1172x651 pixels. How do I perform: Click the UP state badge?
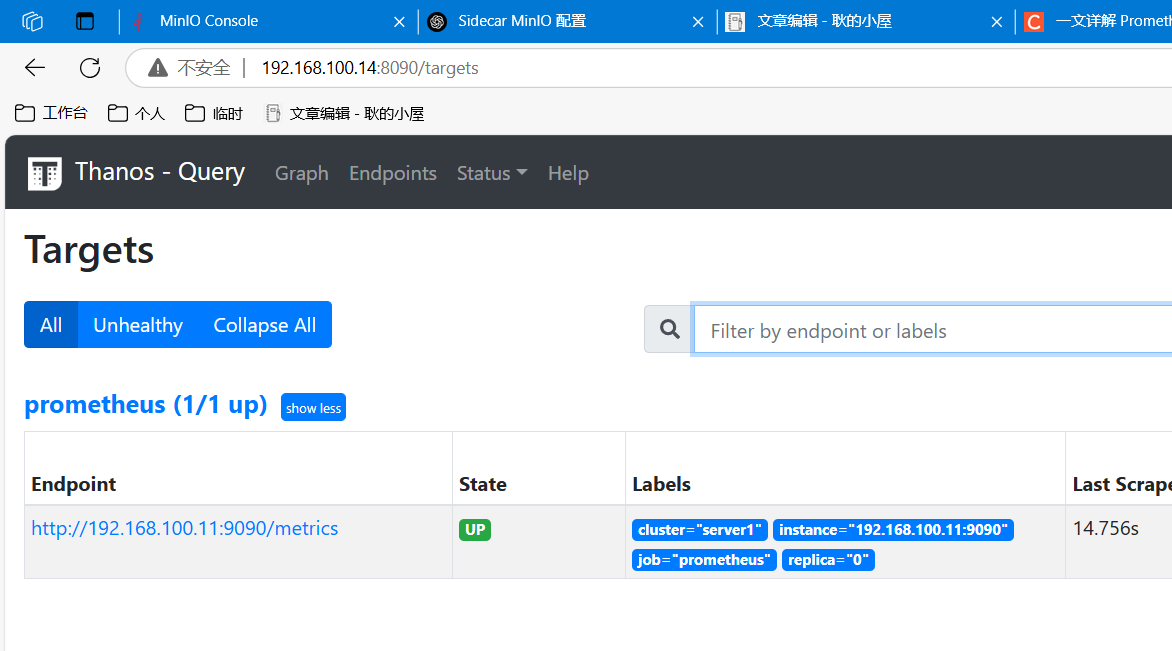pos(475,530)
